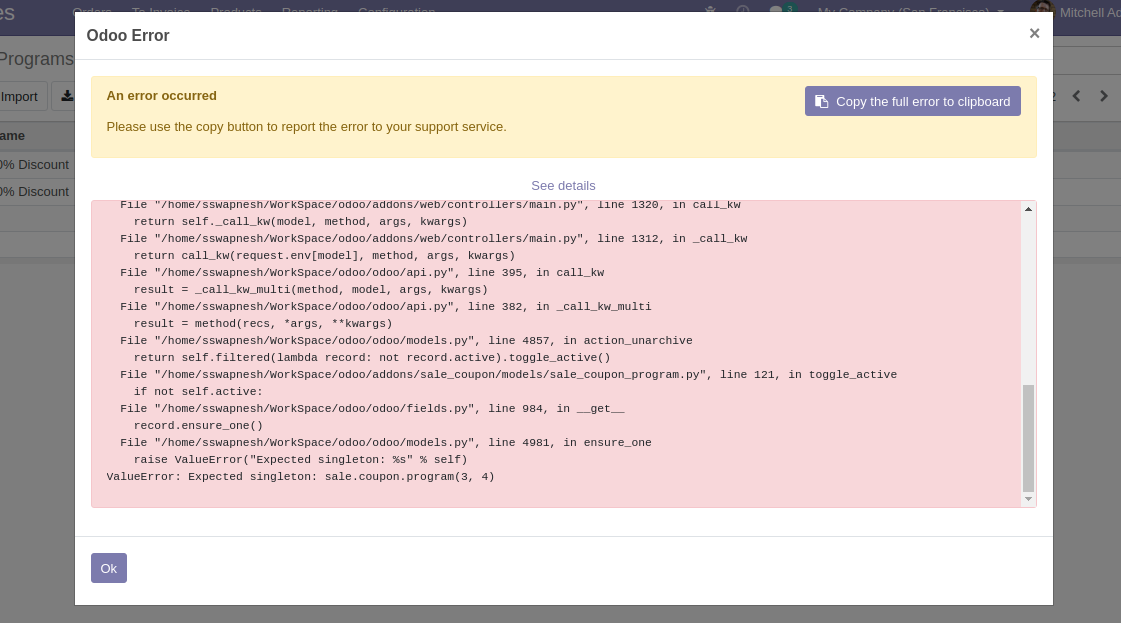Click the main.py 'line 1312, in _call_kw' line
Screen dimensions: 1121x623
[434, 238]
